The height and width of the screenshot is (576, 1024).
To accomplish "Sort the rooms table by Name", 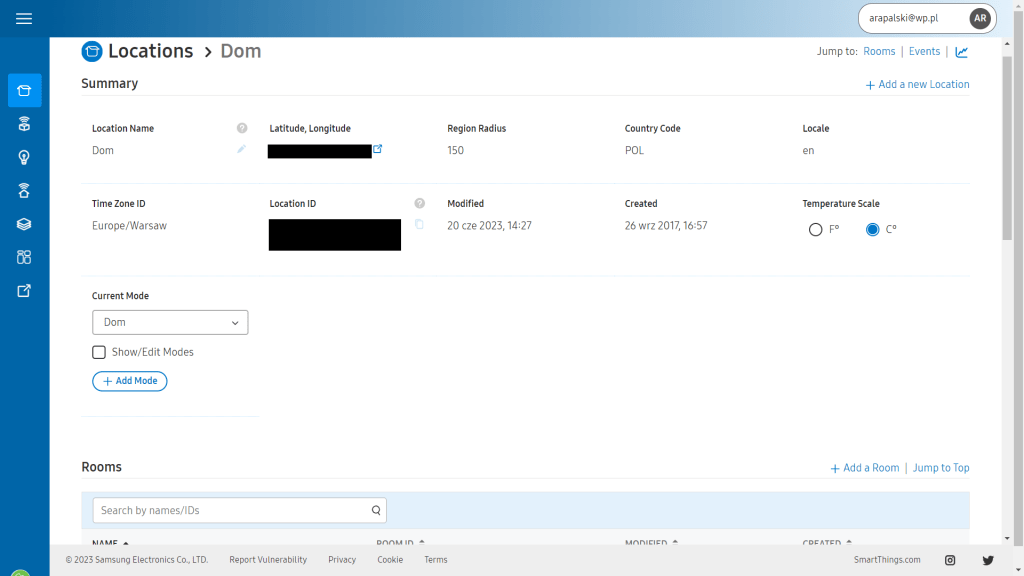I will click(110, 542).
